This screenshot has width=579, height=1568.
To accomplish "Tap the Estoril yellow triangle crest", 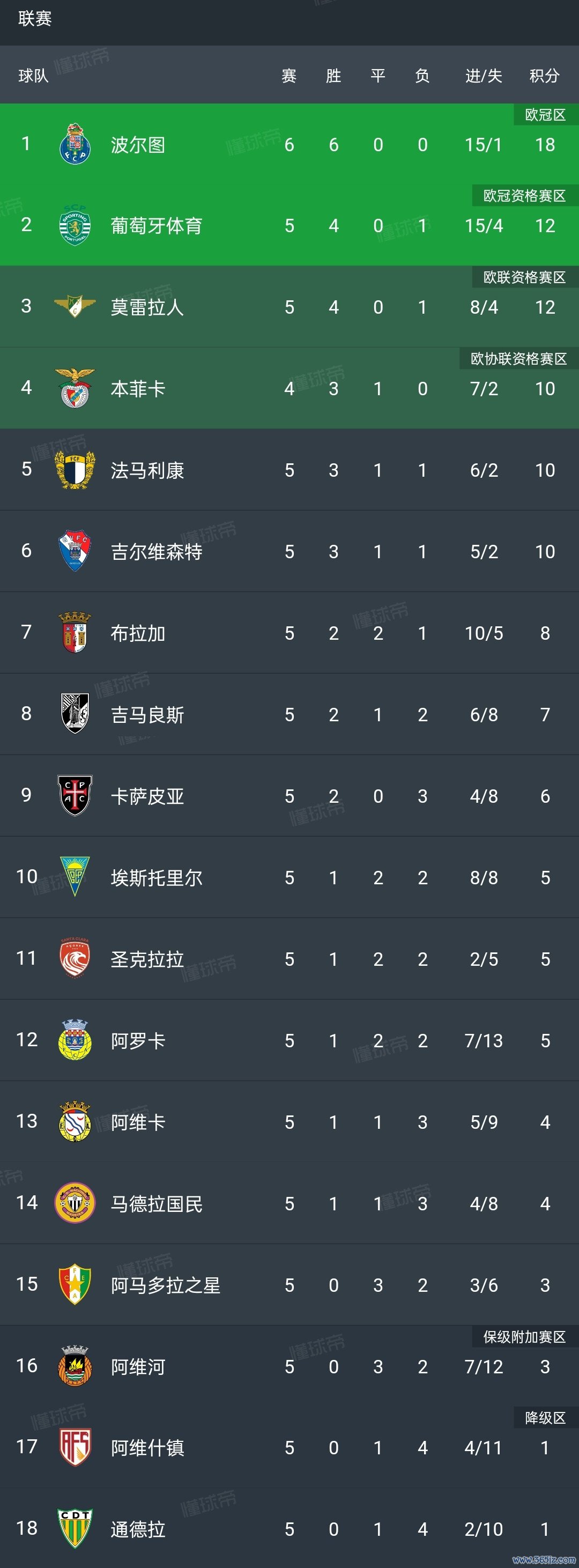I will click(x=75, y=877).
